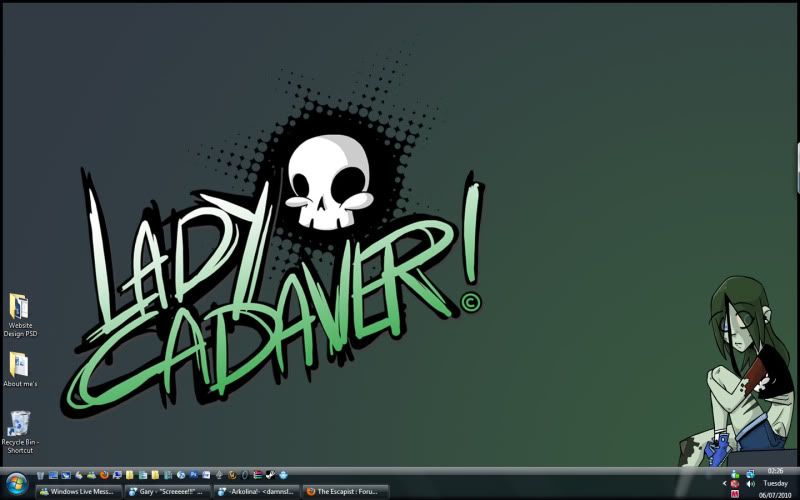800x500 pixels.
Task: Expand hidden tray icons with the chevron
Action: click(x=724, y=484)
